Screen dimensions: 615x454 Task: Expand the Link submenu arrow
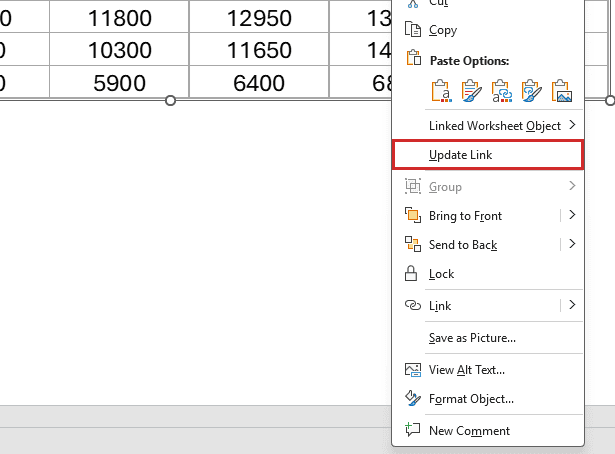tap(572, 305)
